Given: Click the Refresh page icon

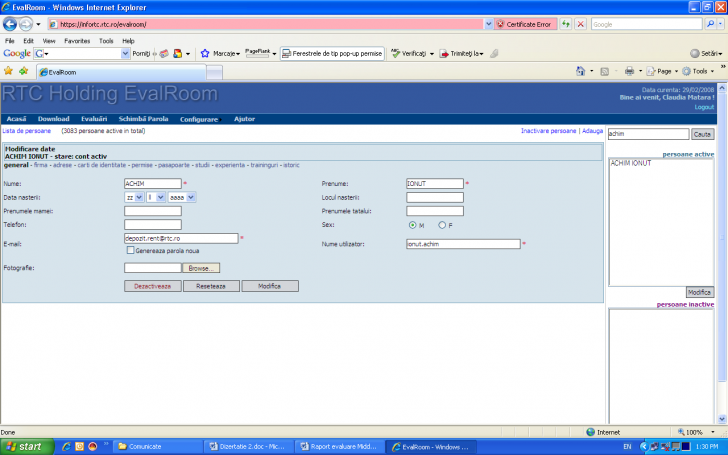Looking at the screenshot, I should click(566, 23).
